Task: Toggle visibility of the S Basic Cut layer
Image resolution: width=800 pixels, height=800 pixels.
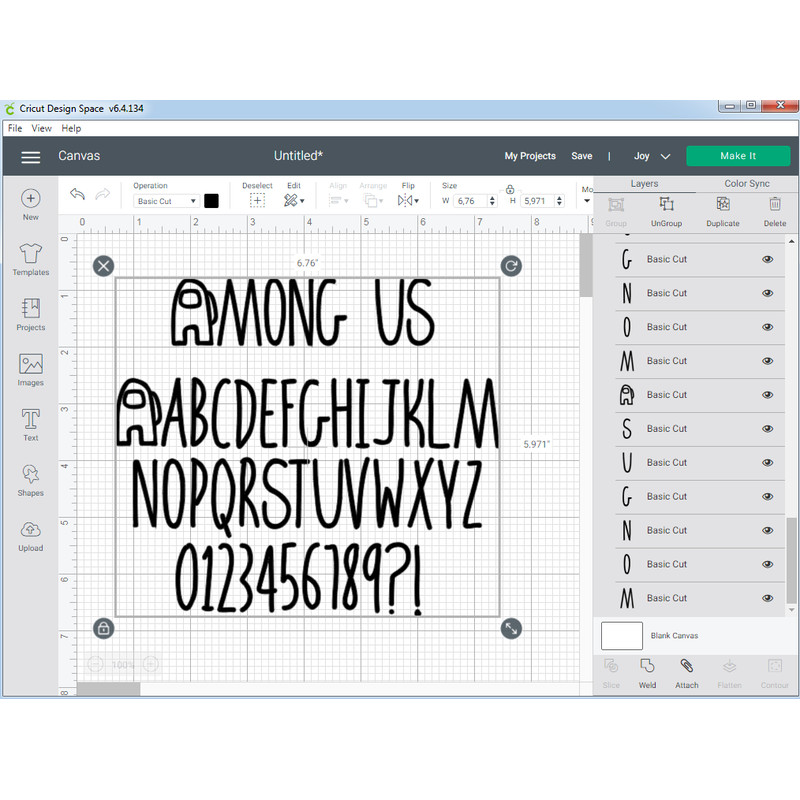Action: click(x=768, y=428)
